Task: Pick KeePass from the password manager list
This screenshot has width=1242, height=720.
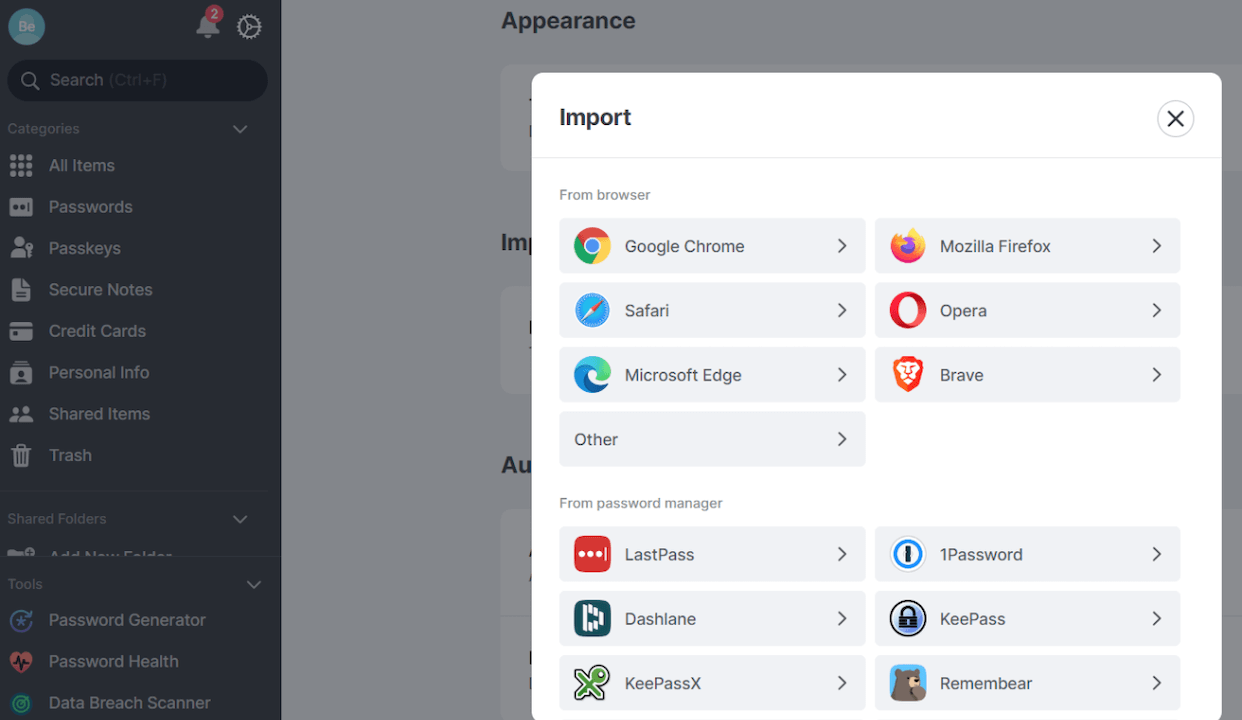Action: 1027,618
